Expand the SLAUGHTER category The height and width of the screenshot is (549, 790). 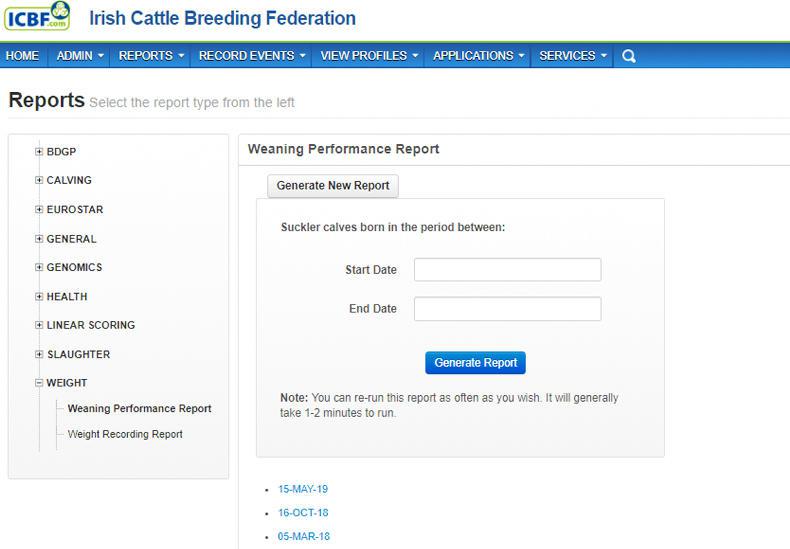point(39,354)
